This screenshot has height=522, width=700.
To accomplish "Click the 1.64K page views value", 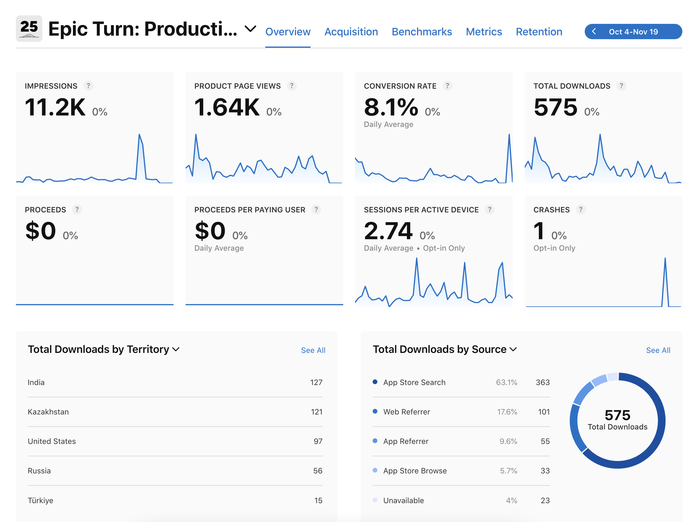I will click(x=227, y=108).
